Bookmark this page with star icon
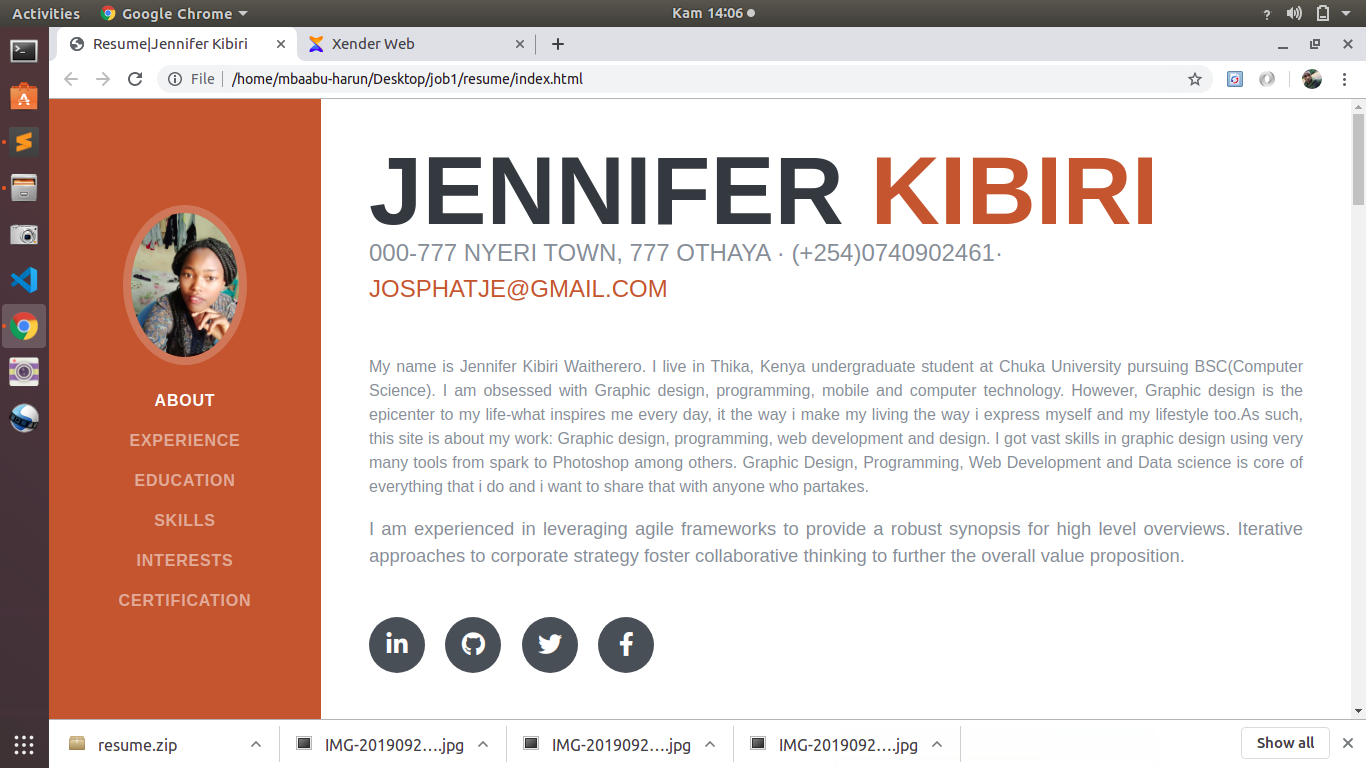The image size is (1366, 768). [x=1194, y=79]
